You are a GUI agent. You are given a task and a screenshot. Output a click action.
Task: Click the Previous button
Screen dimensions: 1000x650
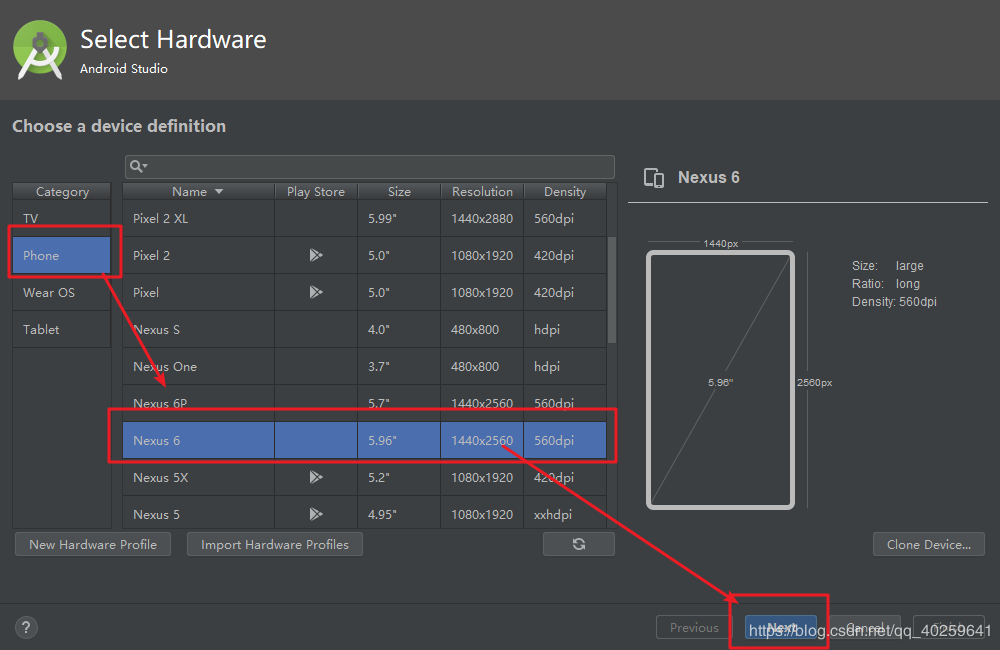(x=694, y=628)
